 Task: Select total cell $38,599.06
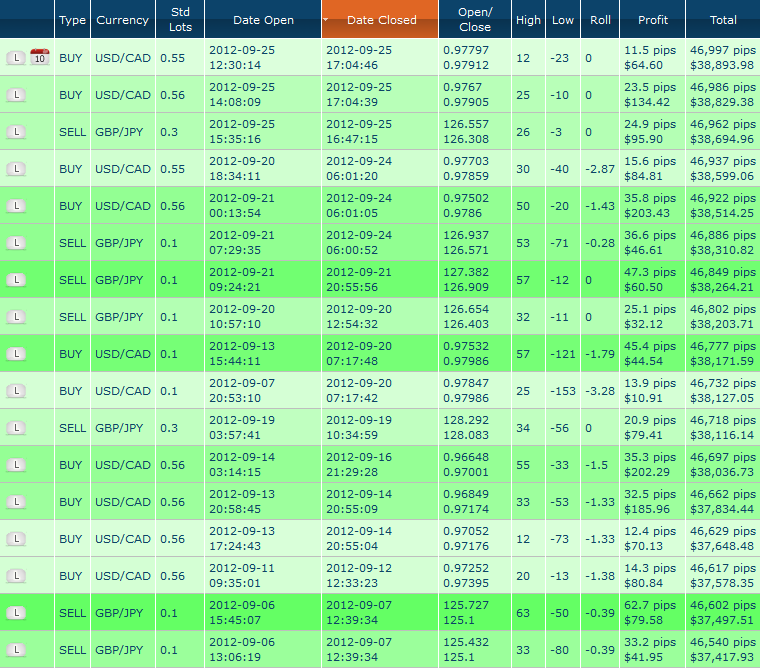[x=723, y=169]
